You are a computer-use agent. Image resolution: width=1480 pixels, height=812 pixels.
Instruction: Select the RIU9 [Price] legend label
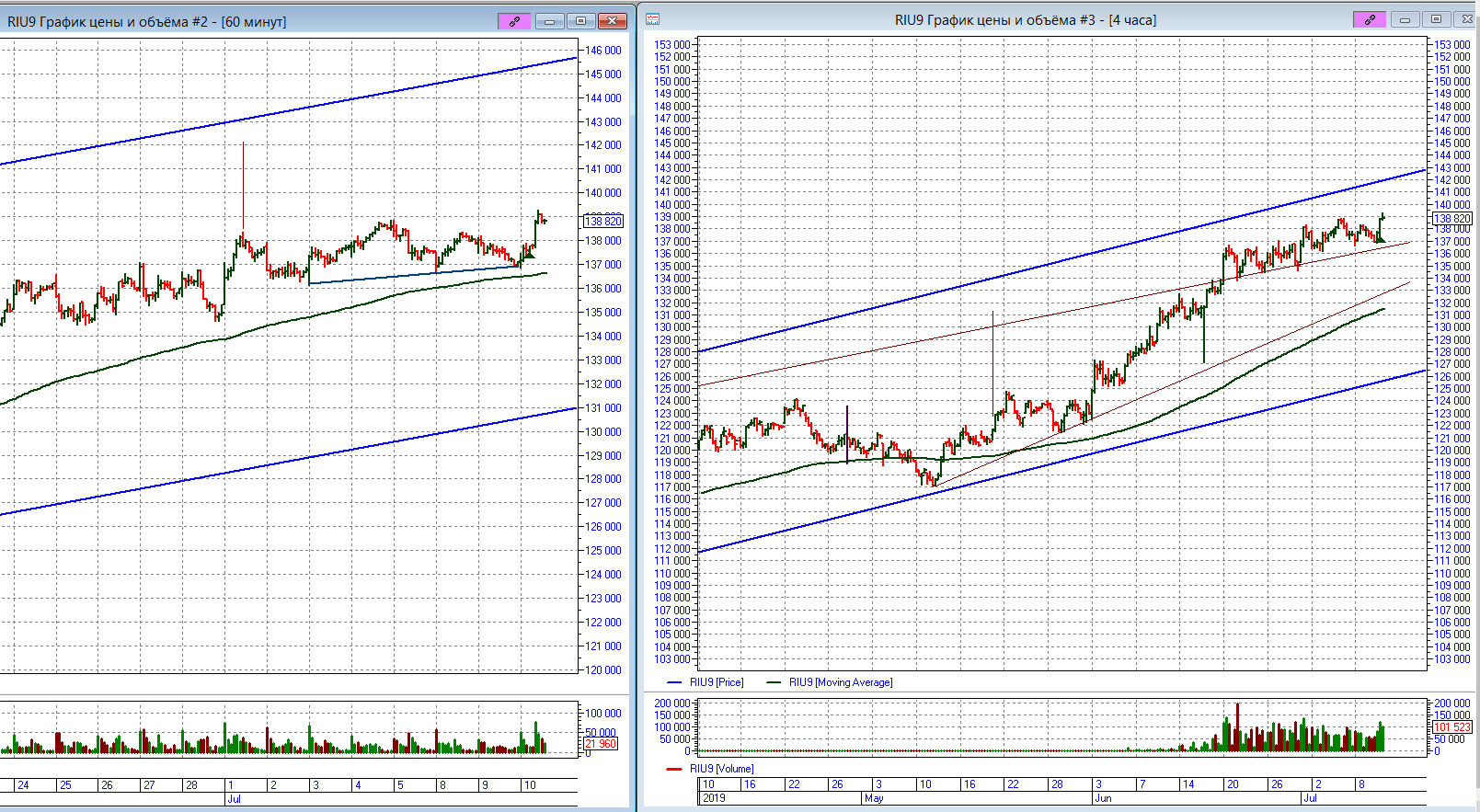point(717,682)
